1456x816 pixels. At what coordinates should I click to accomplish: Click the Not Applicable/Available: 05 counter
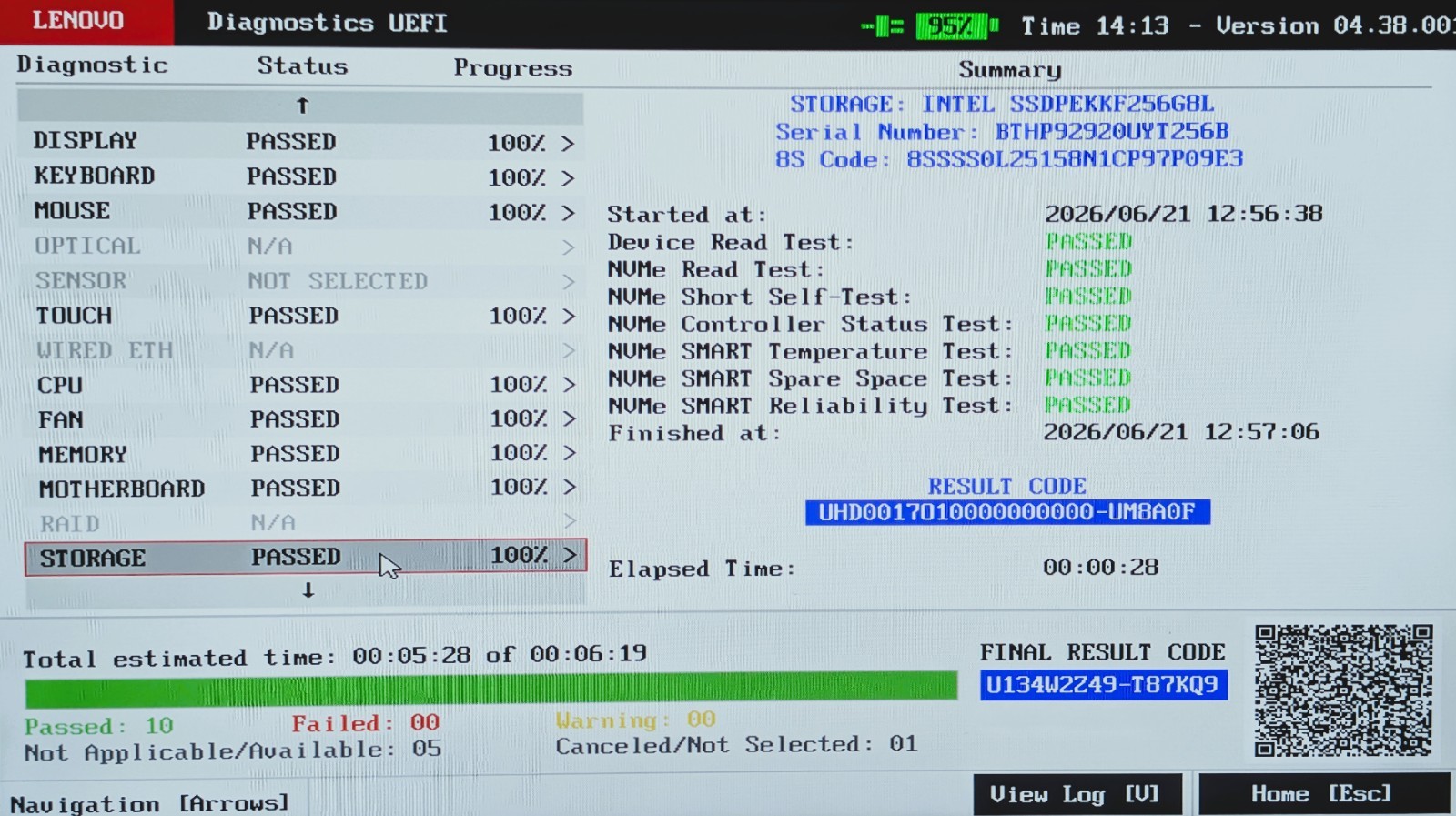tap(233, 751)
